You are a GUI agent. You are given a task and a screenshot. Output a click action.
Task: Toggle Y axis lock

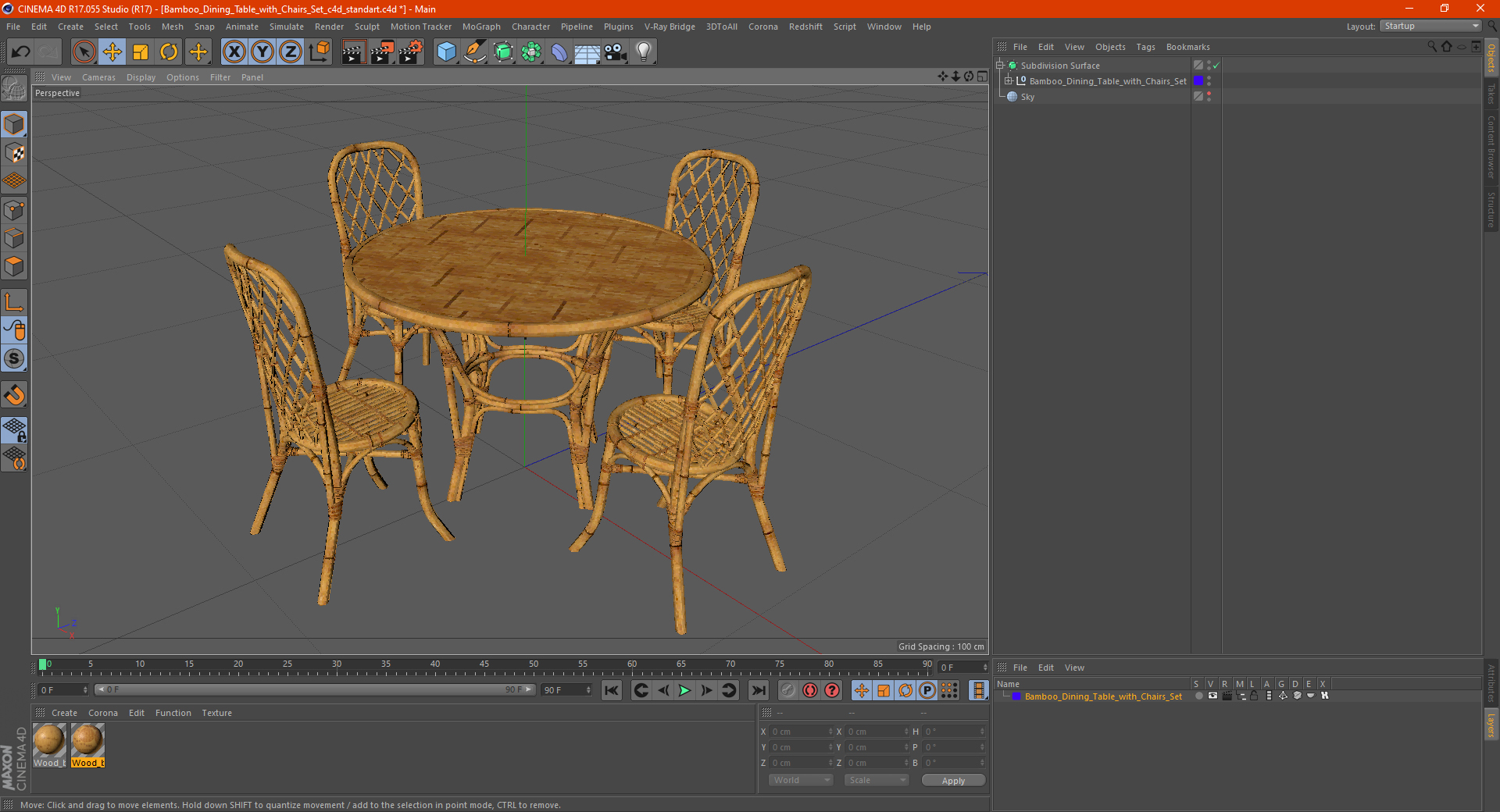[262, 52]
